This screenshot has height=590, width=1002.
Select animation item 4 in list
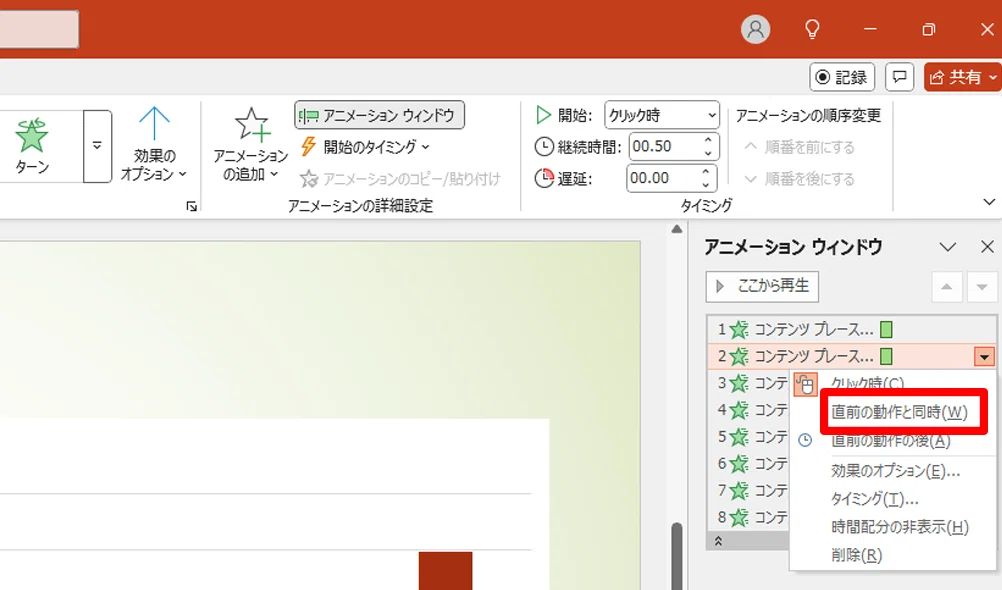pos(749,410)
